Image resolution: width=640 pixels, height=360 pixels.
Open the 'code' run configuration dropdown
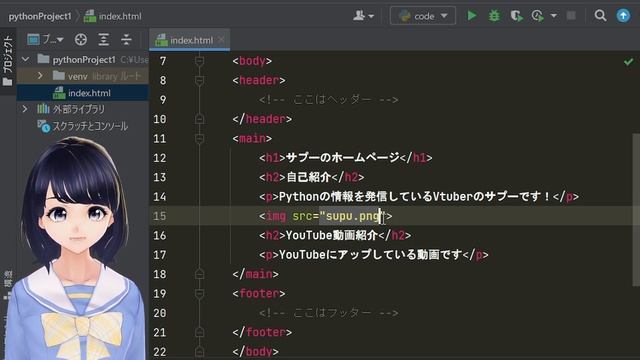tap(422, 16)
